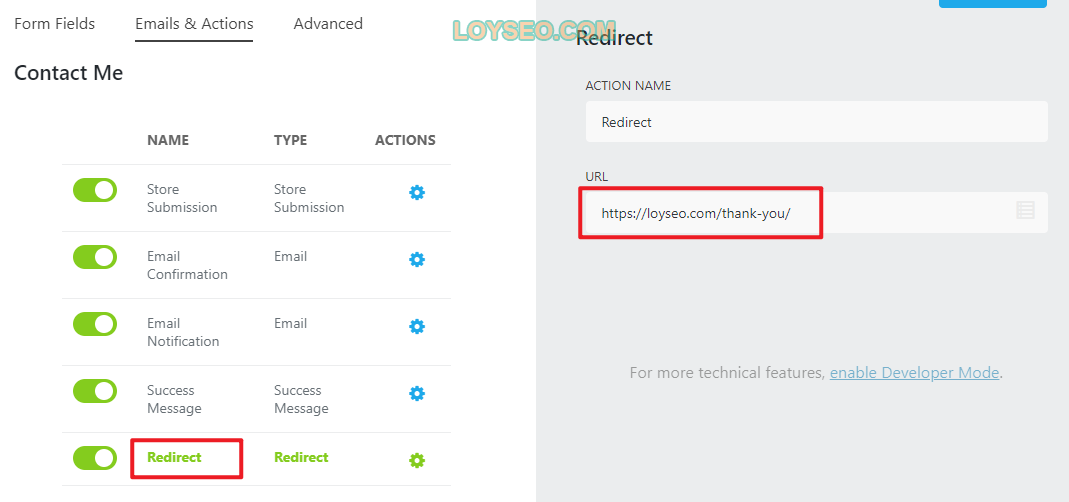Screen dimensions: 1069x502
Task: Select the Redirect action name in list
Action: click(174, 458)
